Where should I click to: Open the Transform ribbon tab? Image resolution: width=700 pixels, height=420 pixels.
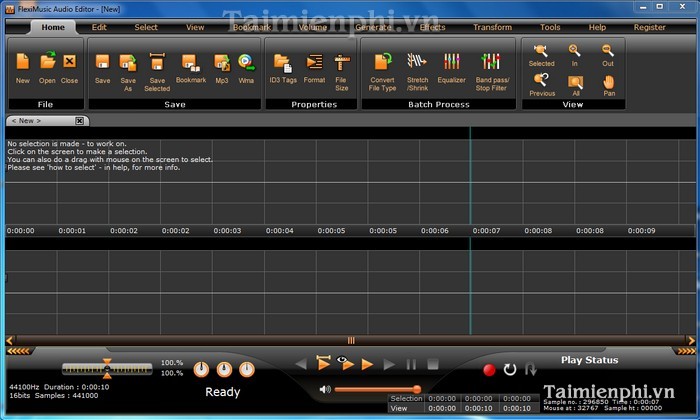click(492, 27)
